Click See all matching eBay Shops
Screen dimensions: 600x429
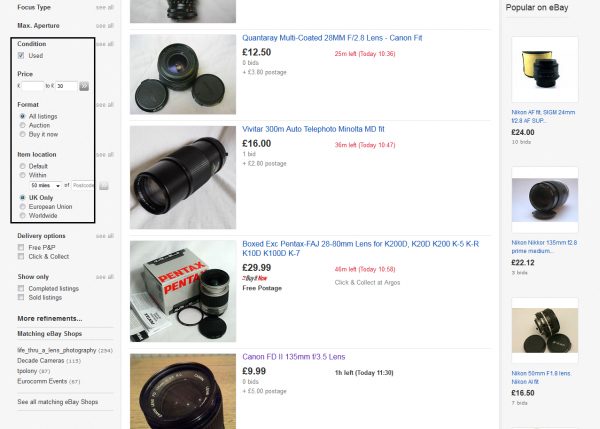(56, 401)
